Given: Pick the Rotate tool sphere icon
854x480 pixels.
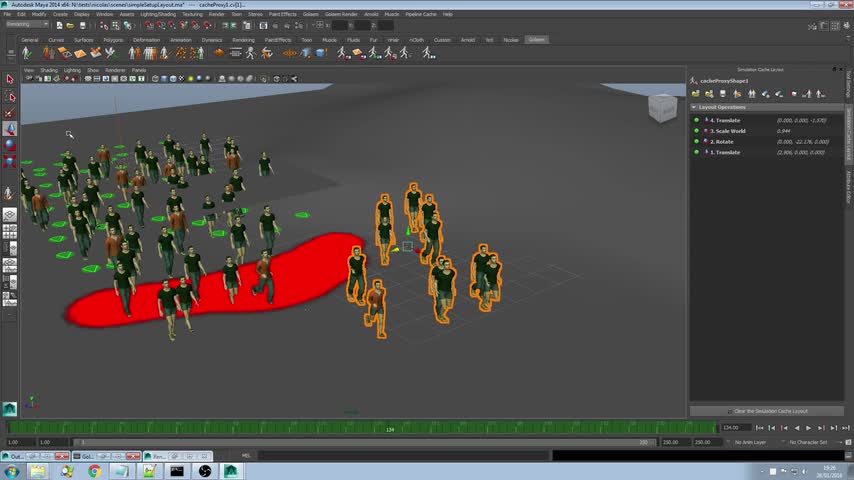Looking at the screenshot, I should click(9, 145).
